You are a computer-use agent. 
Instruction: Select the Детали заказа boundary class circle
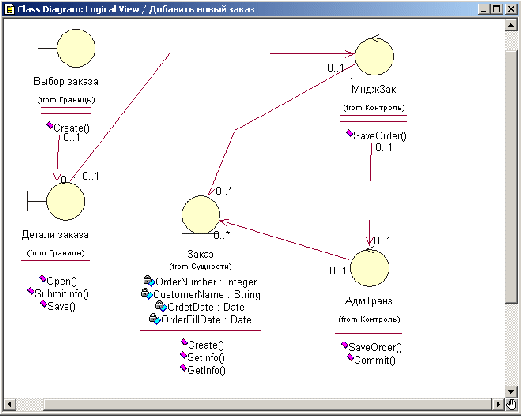point(65,201)
